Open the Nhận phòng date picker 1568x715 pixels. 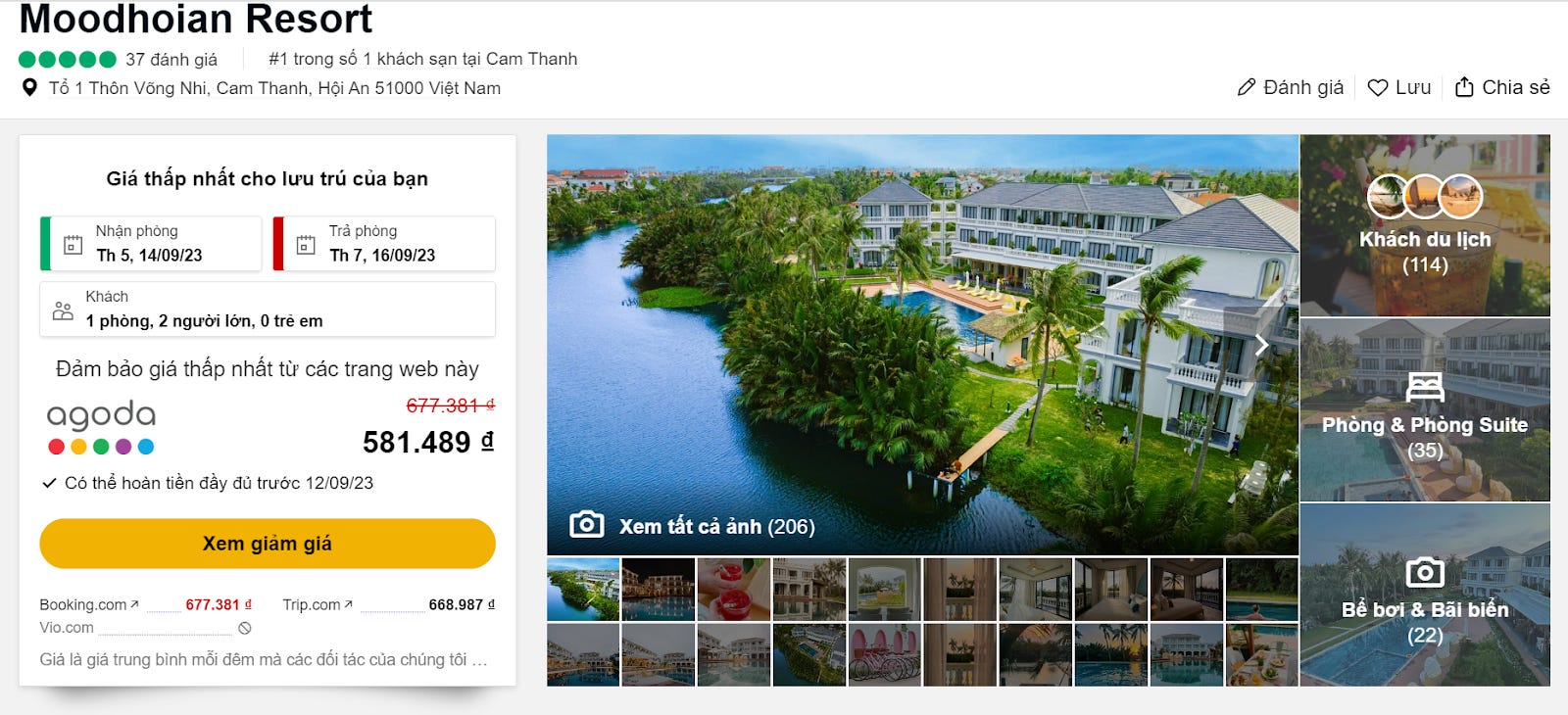[151, 243]
